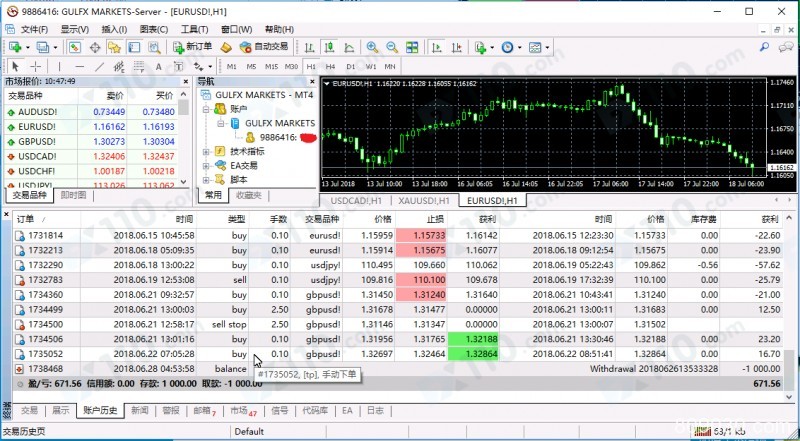Image resolution: width=800 pixels, height=441 pixels.
Task: Toggle the chart auto scroll icon
Action: point(436,47)
